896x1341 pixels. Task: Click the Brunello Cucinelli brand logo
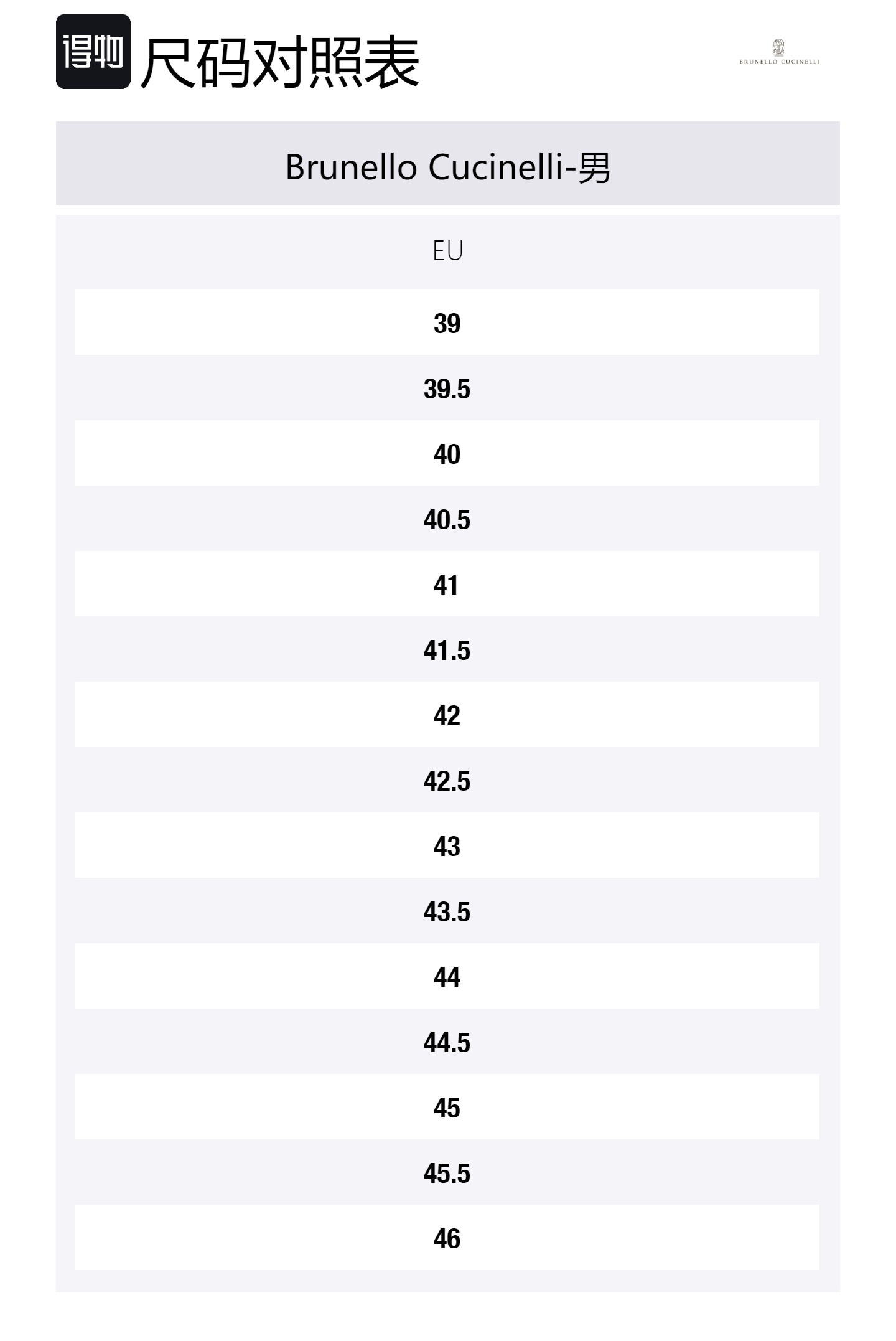click(x=779, y=52)
